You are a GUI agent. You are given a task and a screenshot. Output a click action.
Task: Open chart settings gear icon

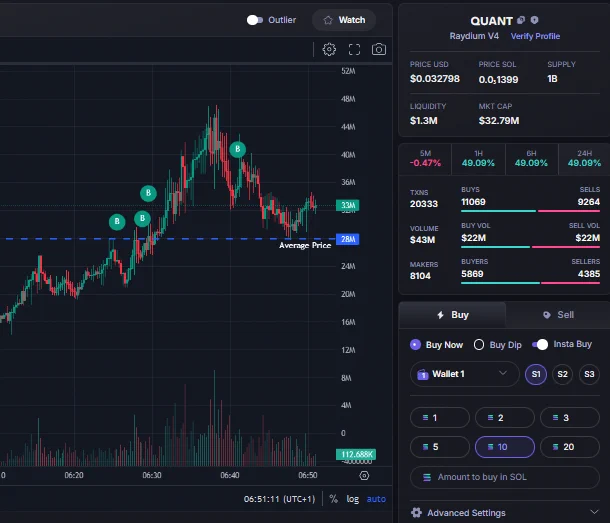pyautogui.click(x=329, y=49)
